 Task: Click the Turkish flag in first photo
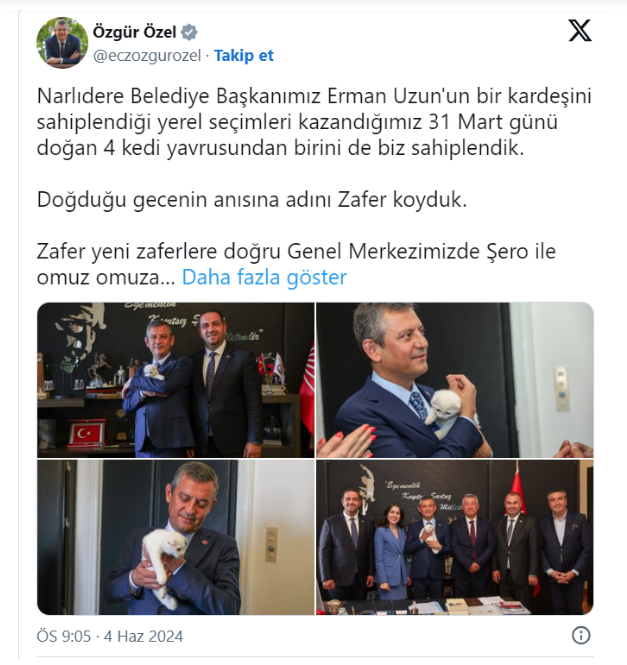coord(87,433)
